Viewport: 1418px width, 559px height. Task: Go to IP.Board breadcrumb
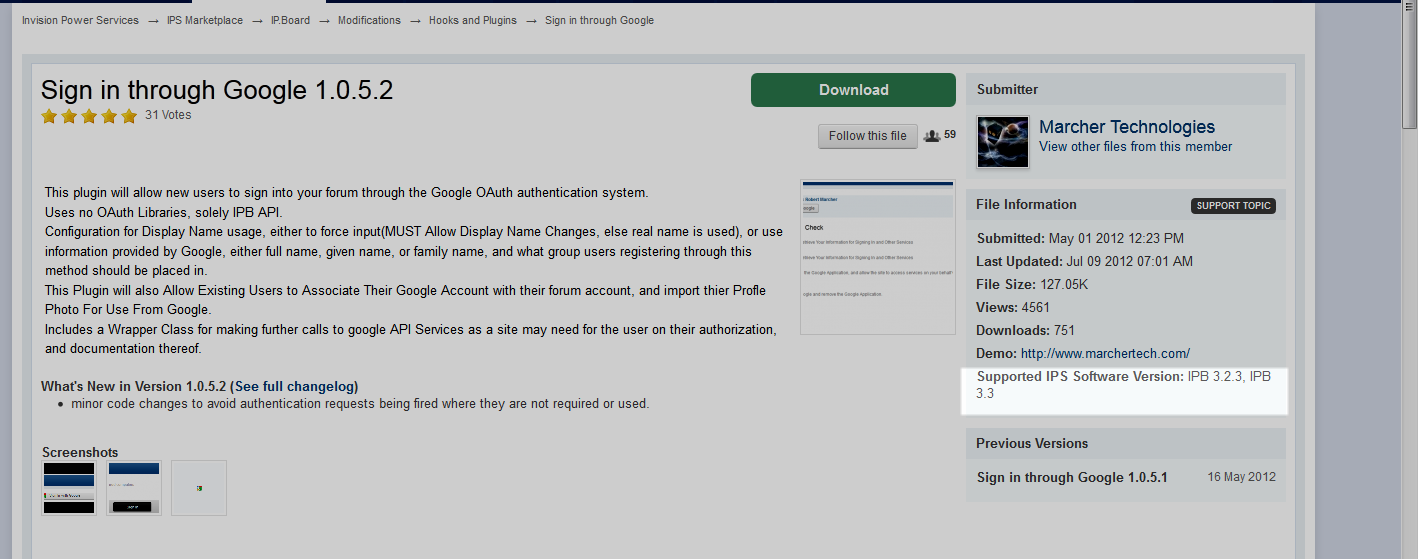click(290, 20)
